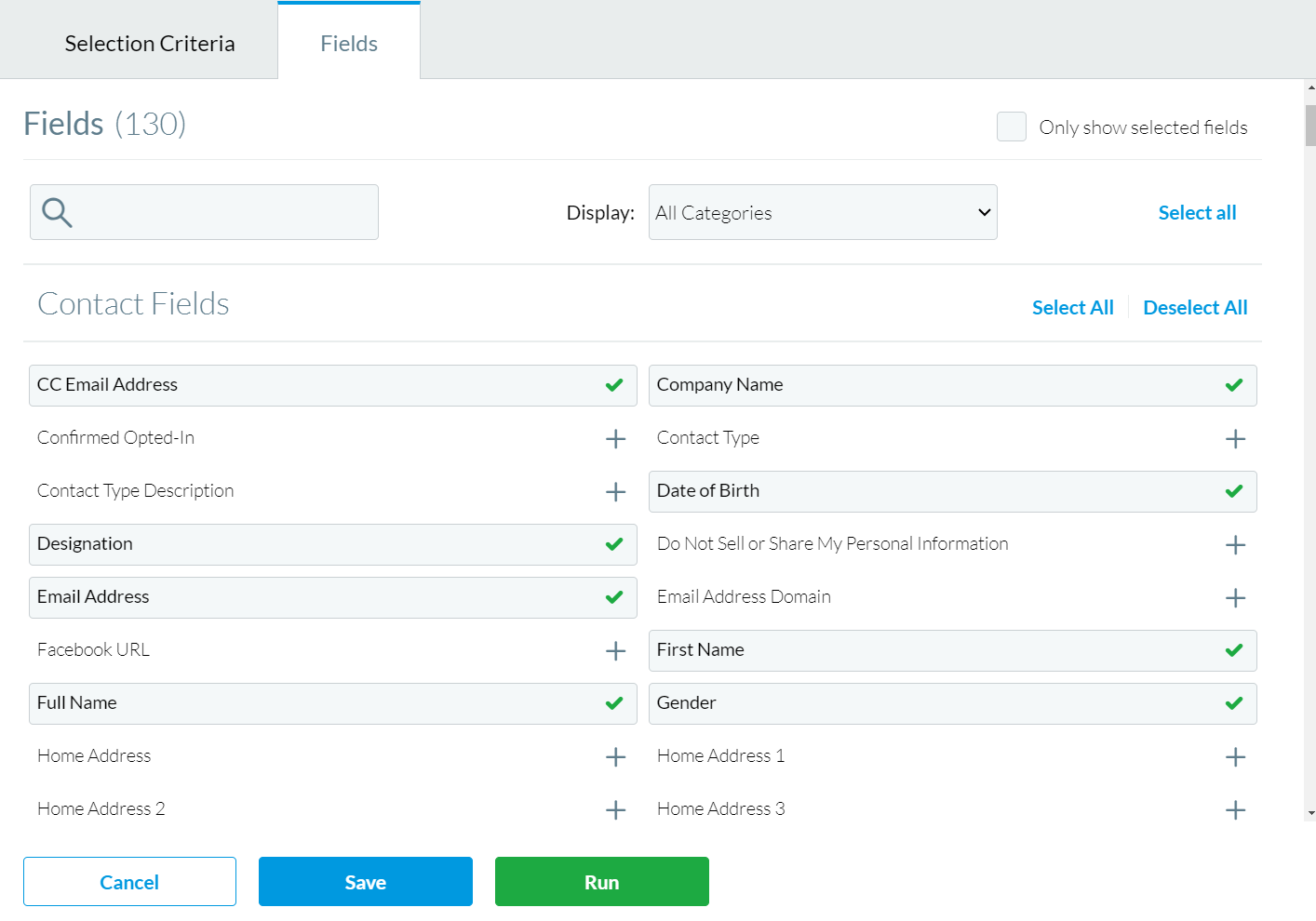Open the All Categories dropdown
The image size is (1316, 921).
pyautogui.click(x=823, y=212)
